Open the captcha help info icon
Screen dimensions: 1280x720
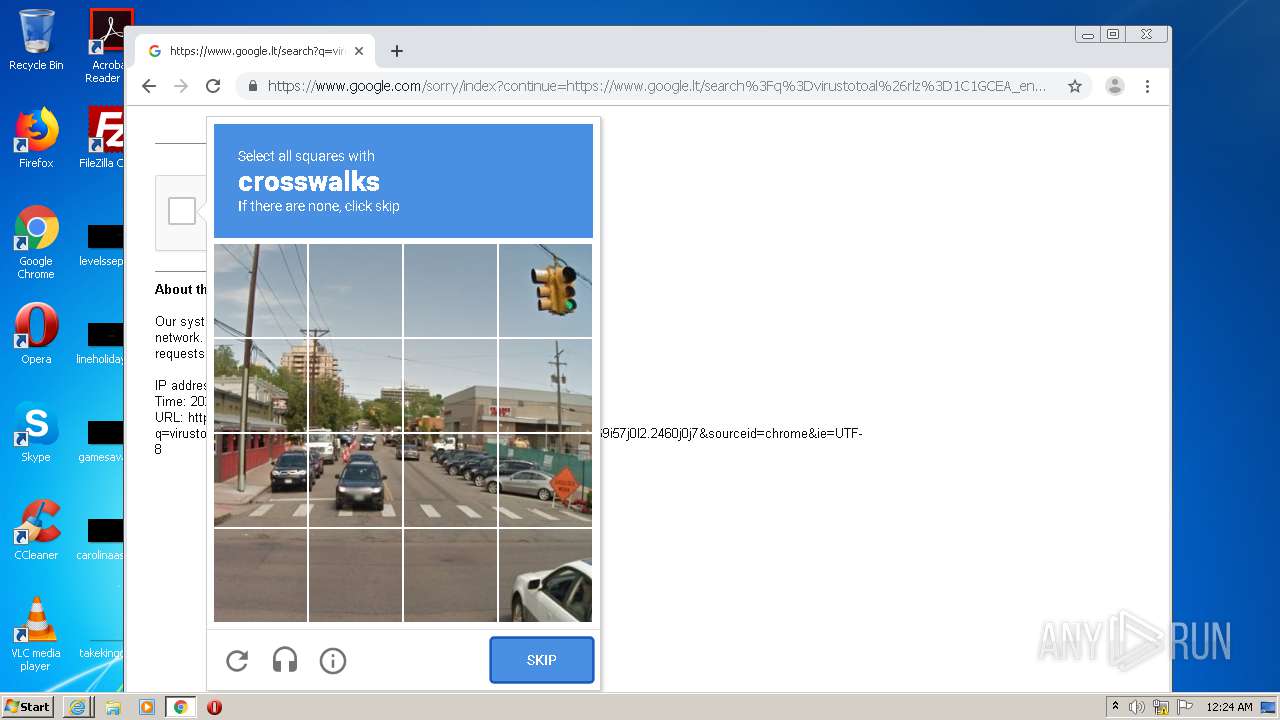(333, 660)
